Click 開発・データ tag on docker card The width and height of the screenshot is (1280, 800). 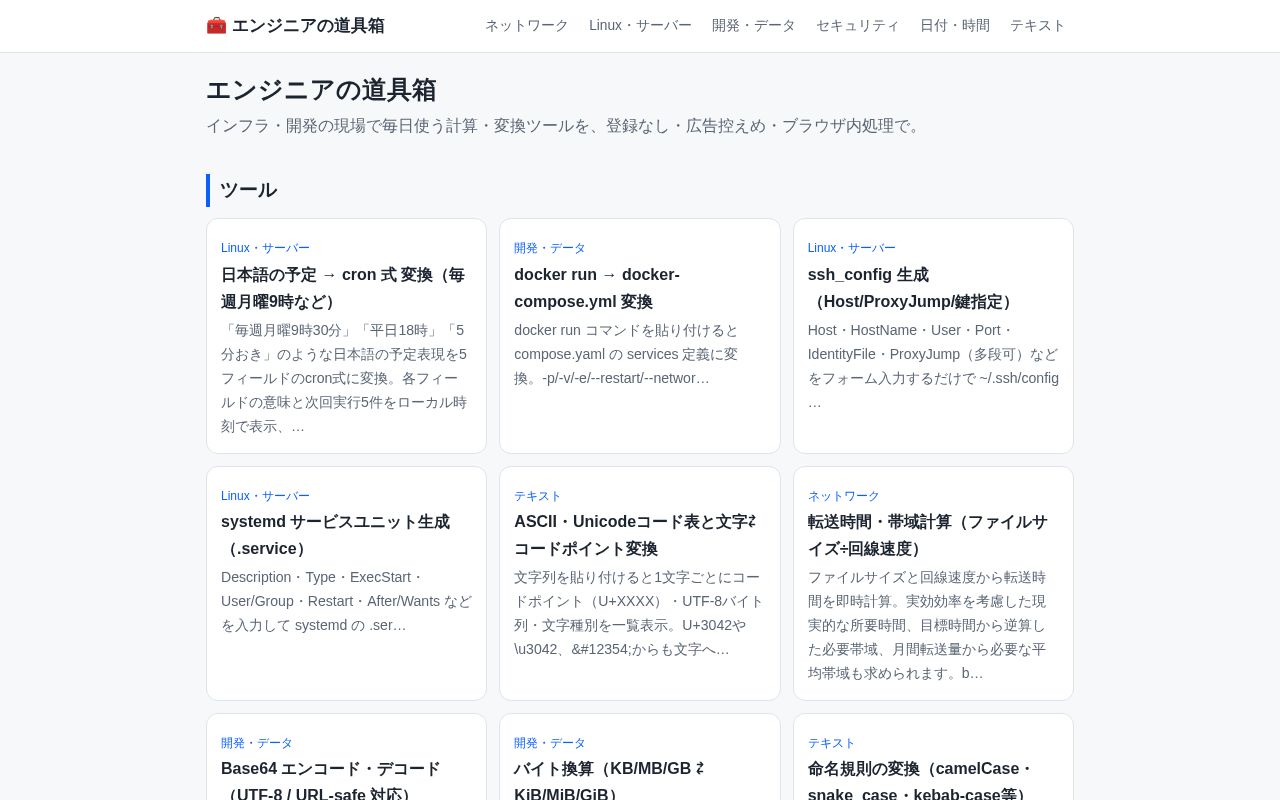click(550, 248)
